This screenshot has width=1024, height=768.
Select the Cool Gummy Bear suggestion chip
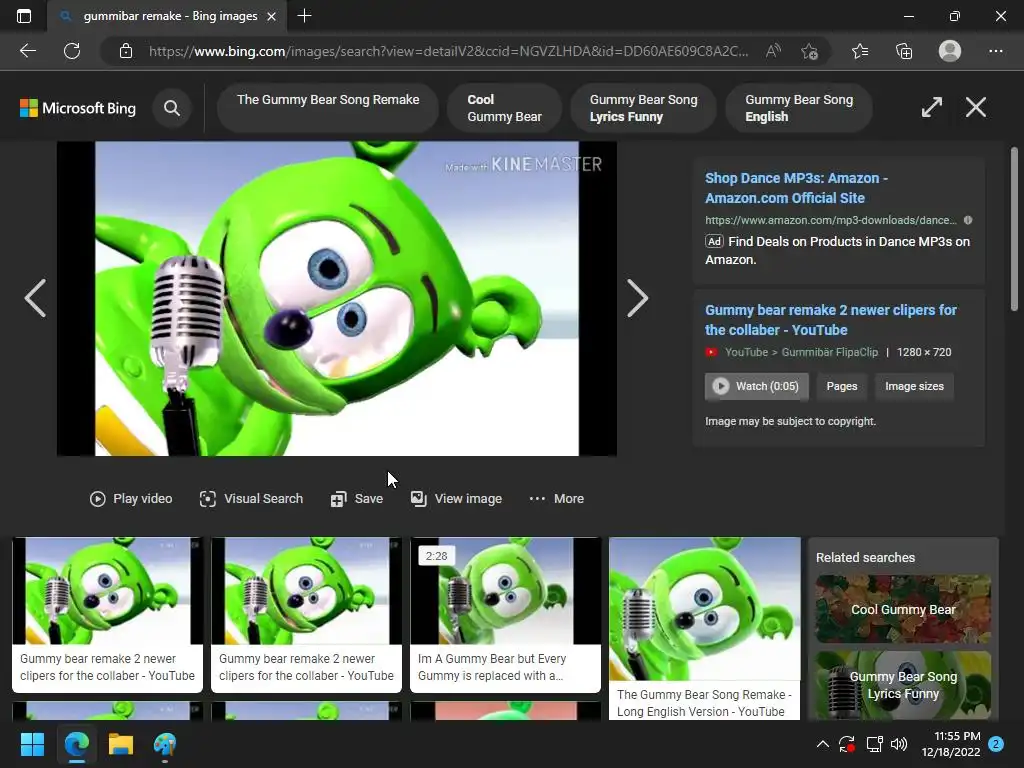click(x=504, y=108)
